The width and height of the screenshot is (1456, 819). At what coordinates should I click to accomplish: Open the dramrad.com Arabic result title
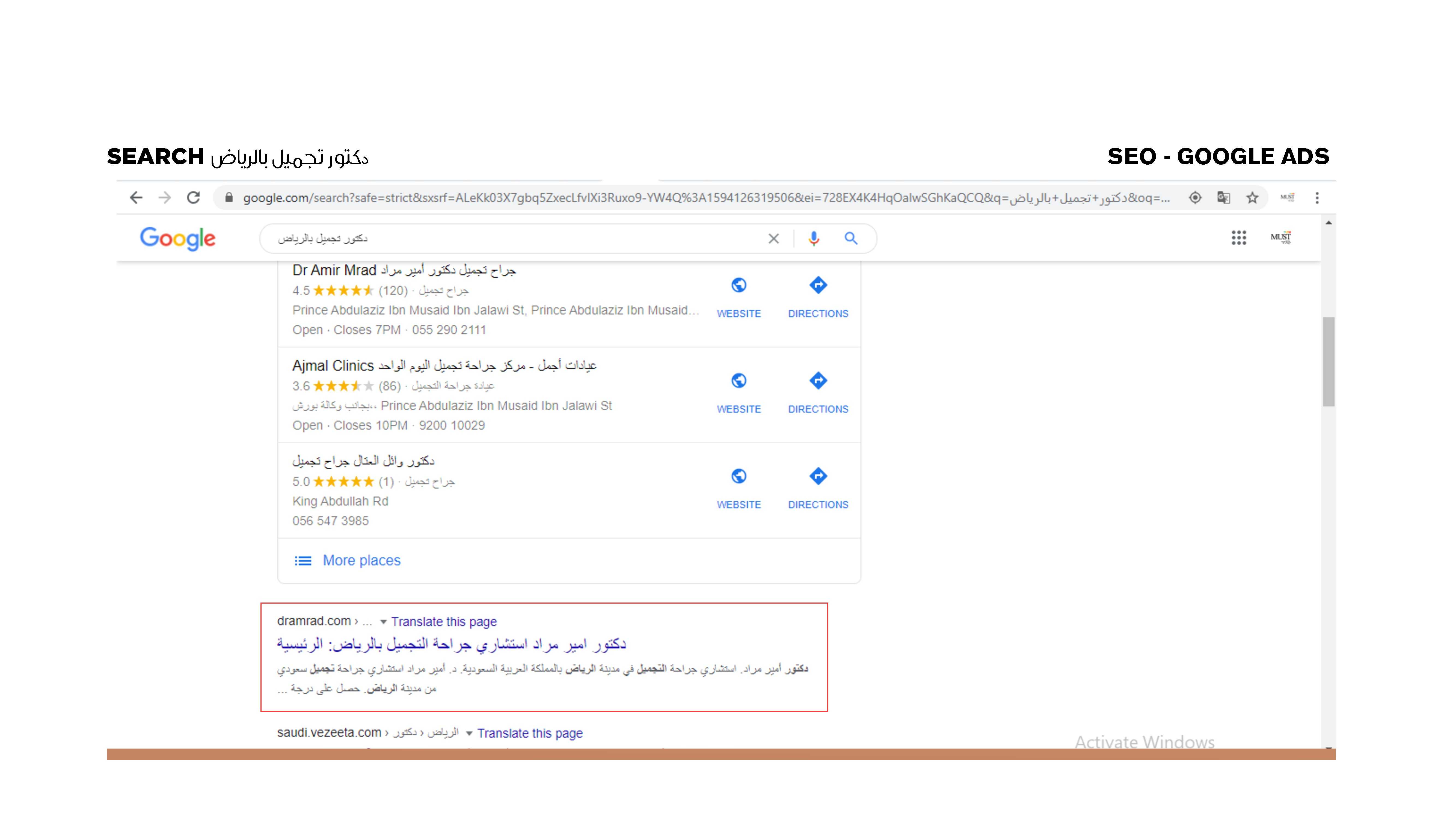point(452,644)
